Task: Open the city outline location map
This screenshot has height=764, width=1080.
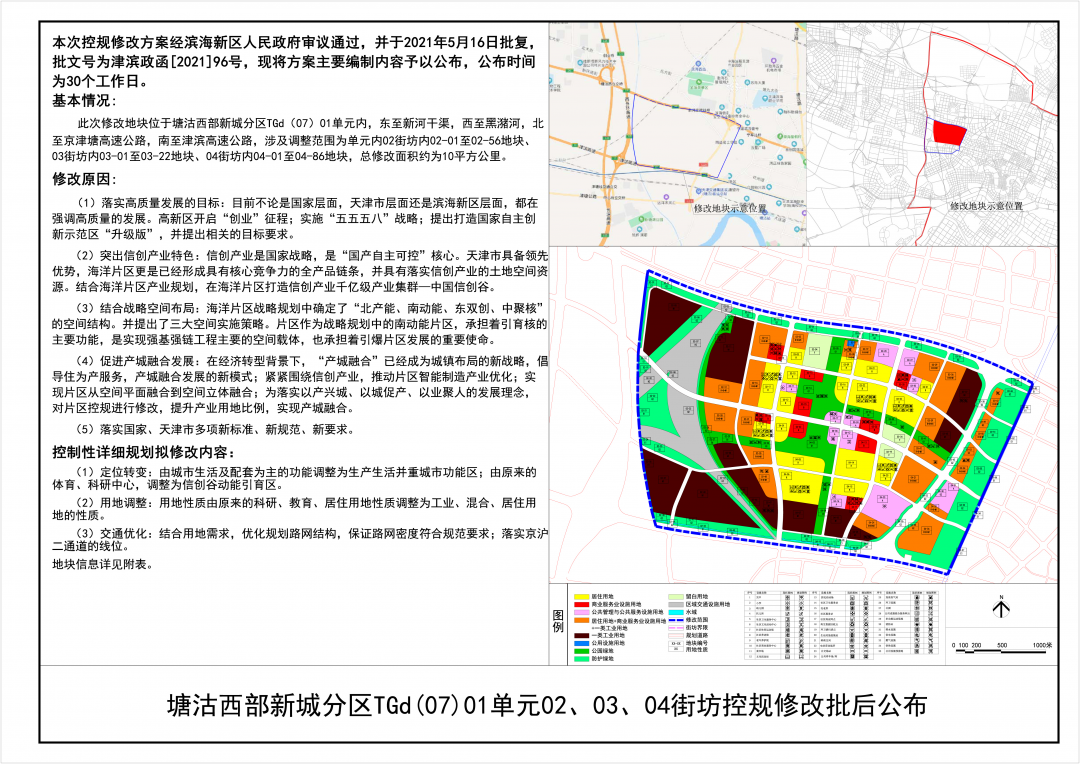Action: [x=932, y=134]
